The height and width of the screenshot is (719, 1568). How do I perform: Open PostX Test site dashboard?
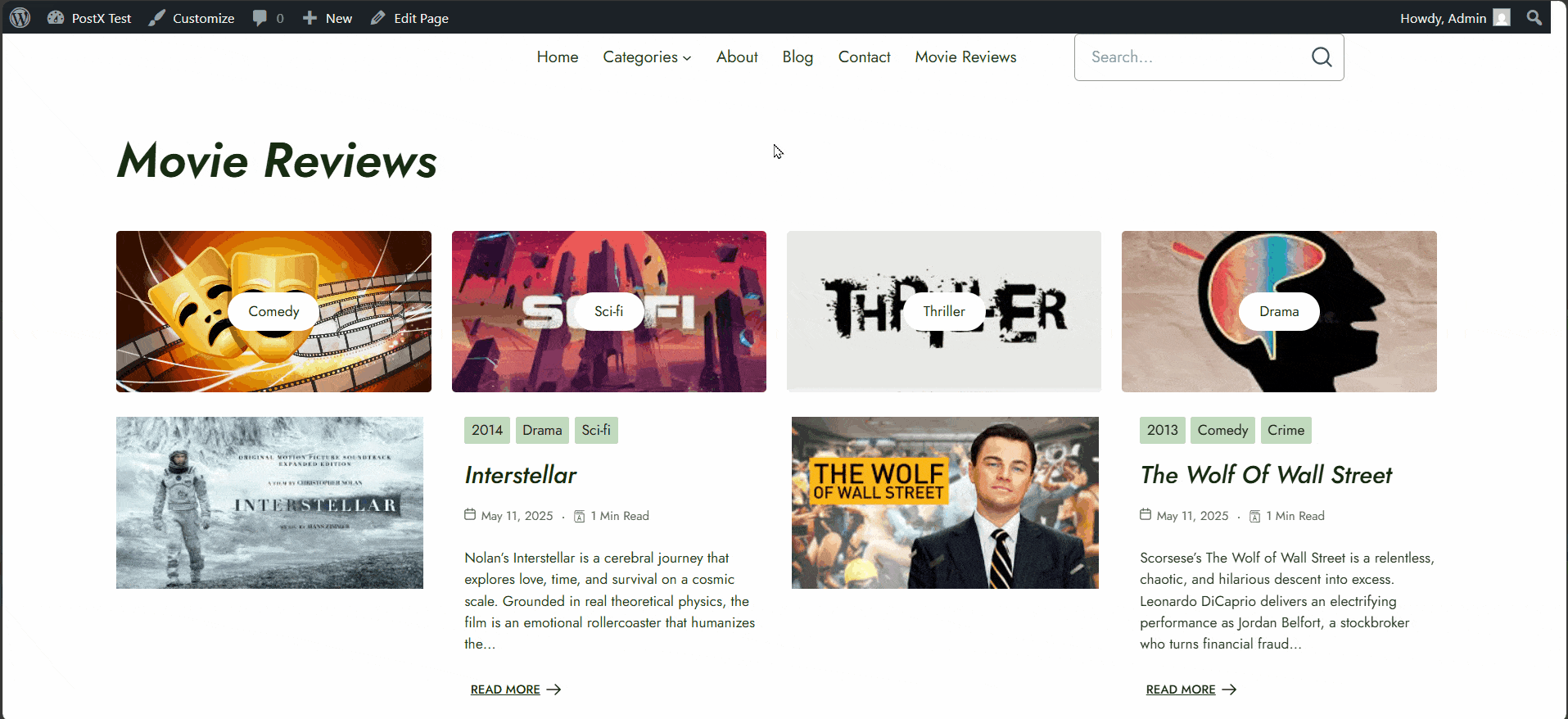point(89,18)
